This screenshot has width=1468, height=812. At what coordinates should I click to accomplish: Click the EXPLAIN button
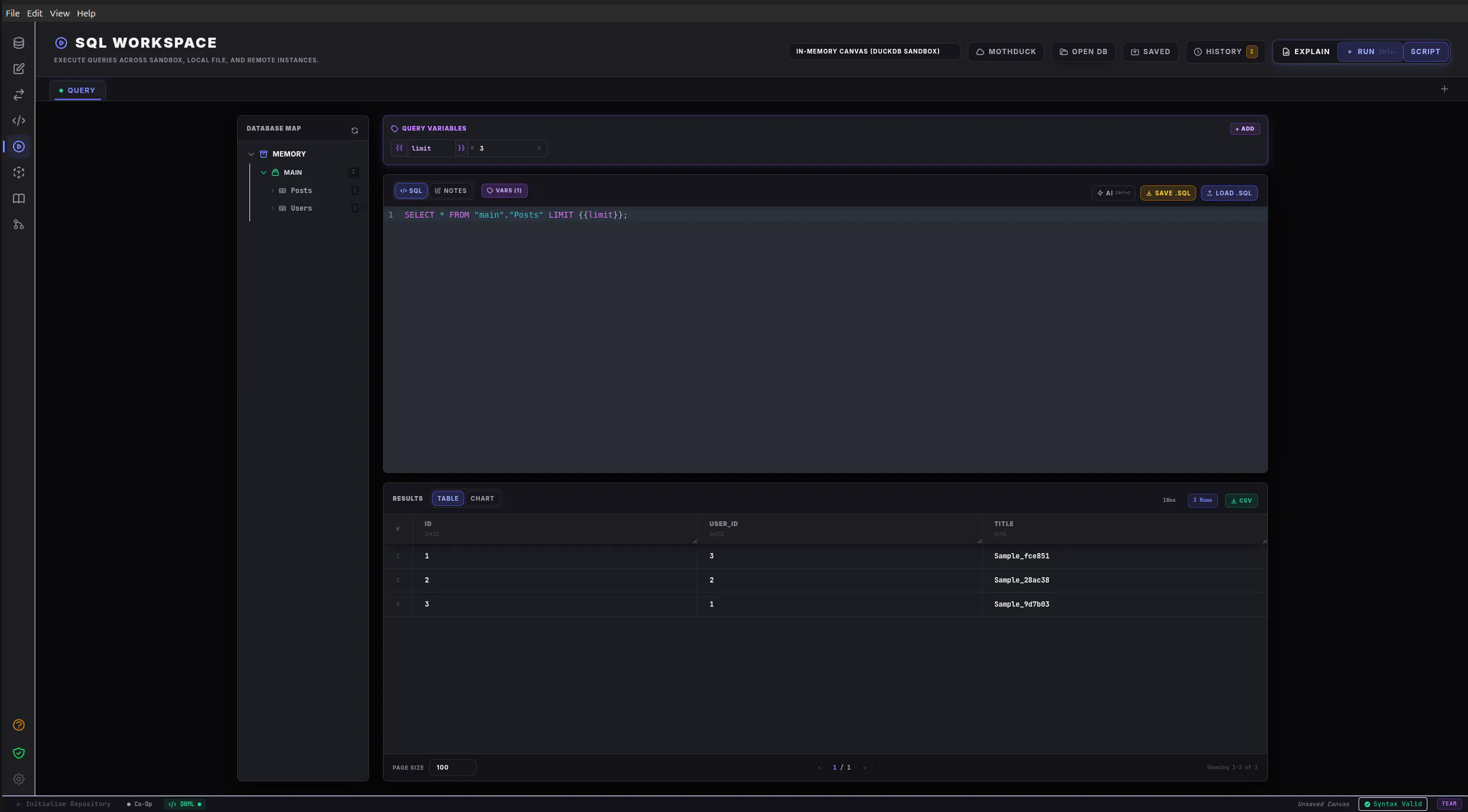[1306, 52]
